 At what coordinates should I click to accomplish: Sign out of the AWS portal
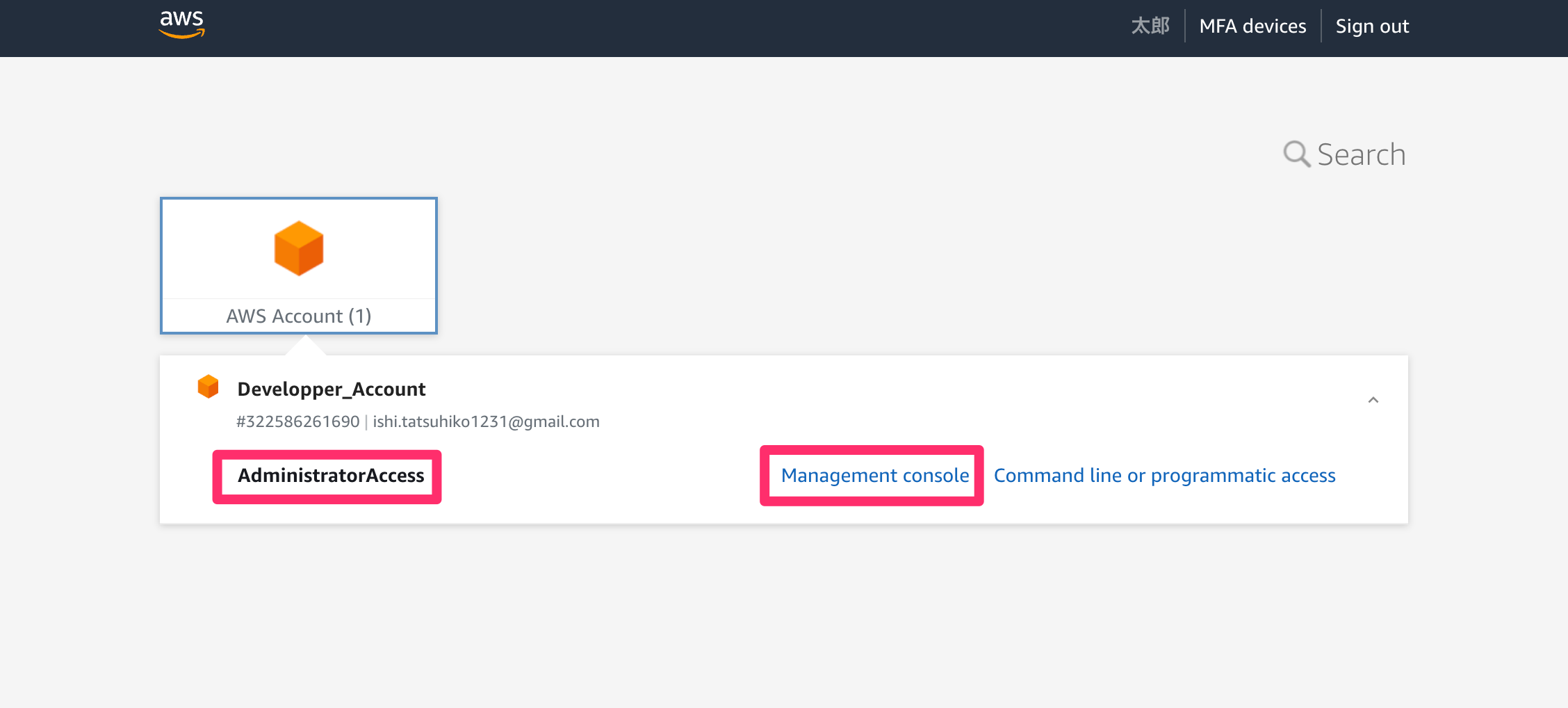[1372, 26]
